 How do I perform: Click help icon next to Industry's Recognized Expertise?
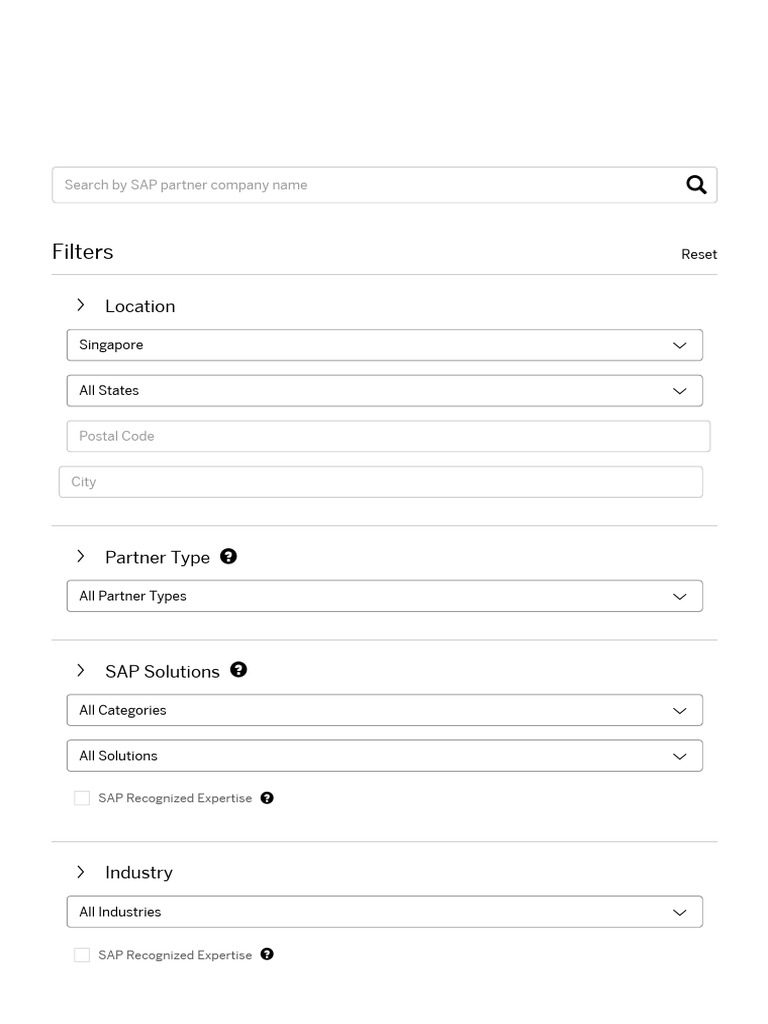point(267,954)
